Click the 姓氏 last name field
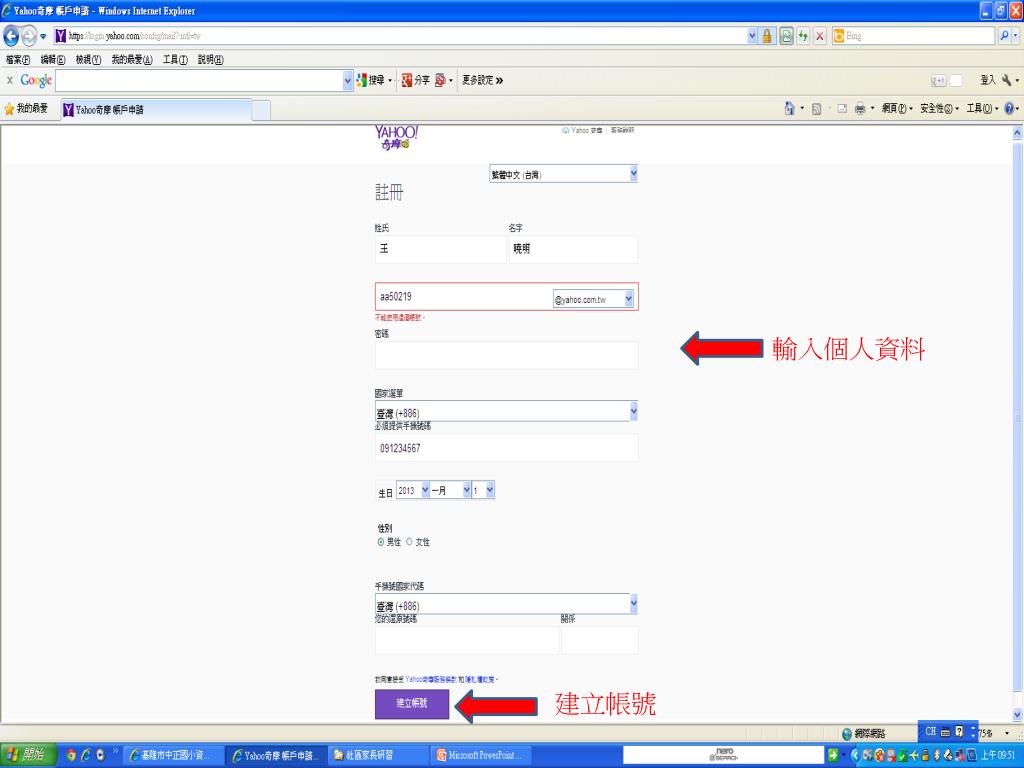Viewport: 1024px width, 768px height. (x=440, y=249)
